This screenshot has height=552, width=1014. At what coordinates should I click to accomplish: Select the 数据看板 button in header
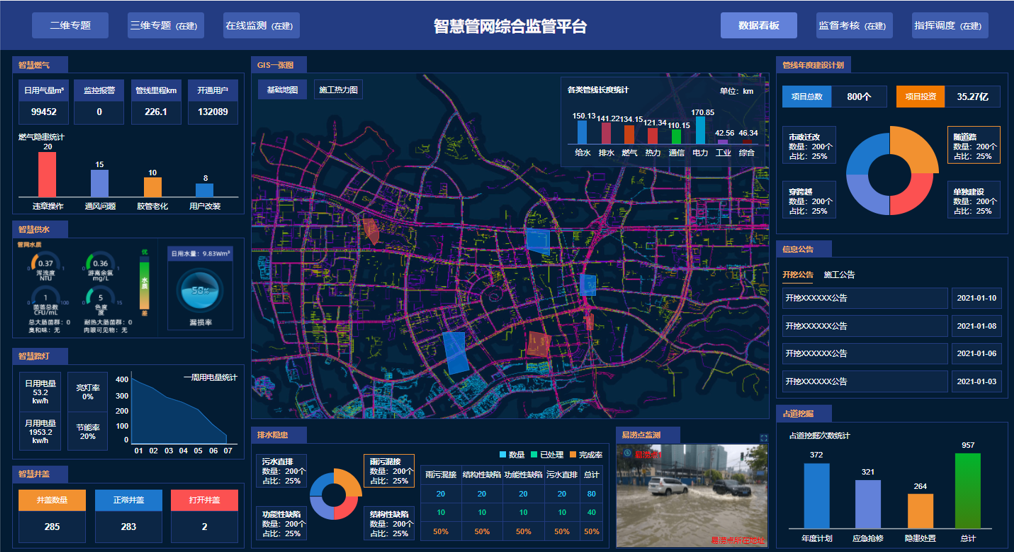click(x=758, y=26)
